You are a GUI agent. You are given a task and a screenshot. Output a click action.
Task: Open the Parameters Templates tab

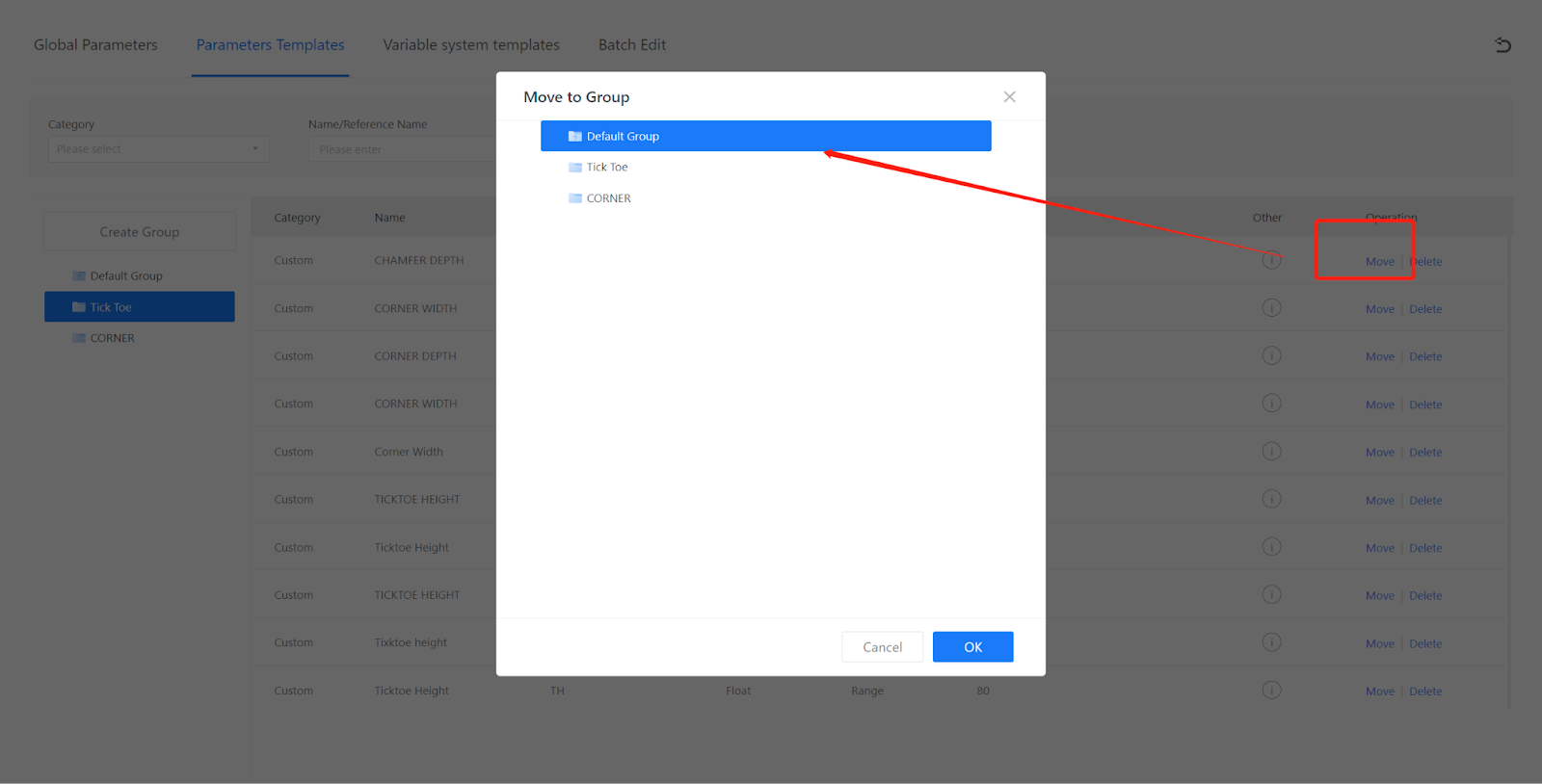point(270,45)
